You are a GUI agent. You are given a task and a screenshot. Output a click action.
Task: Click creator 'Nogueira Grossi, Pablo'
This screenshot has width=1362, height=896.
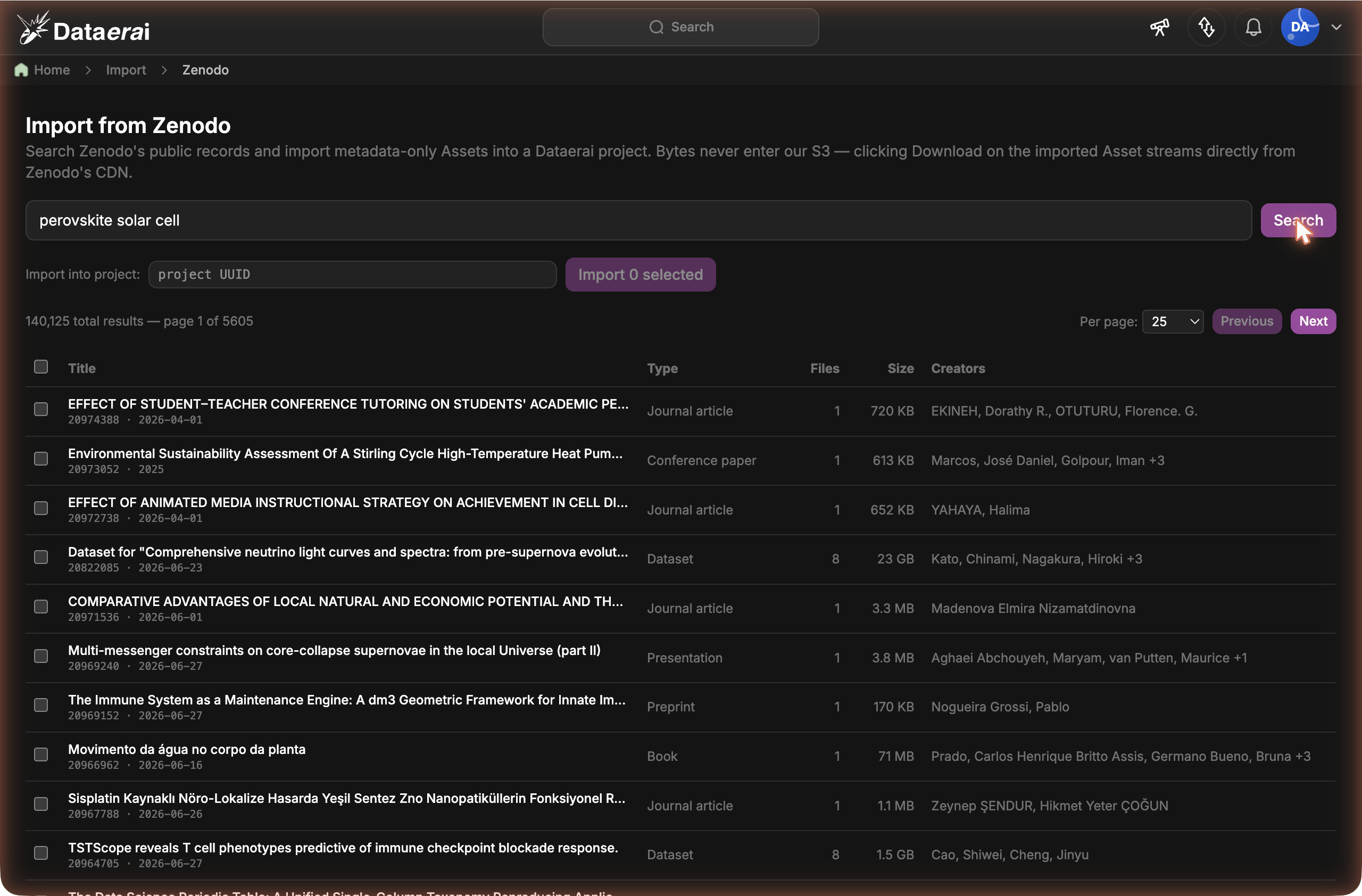[1000, 707]
